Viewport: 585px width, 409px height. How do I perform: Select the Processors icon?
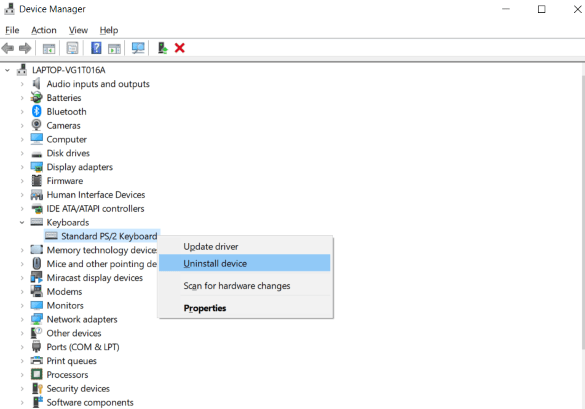click(x=37, y=374)
